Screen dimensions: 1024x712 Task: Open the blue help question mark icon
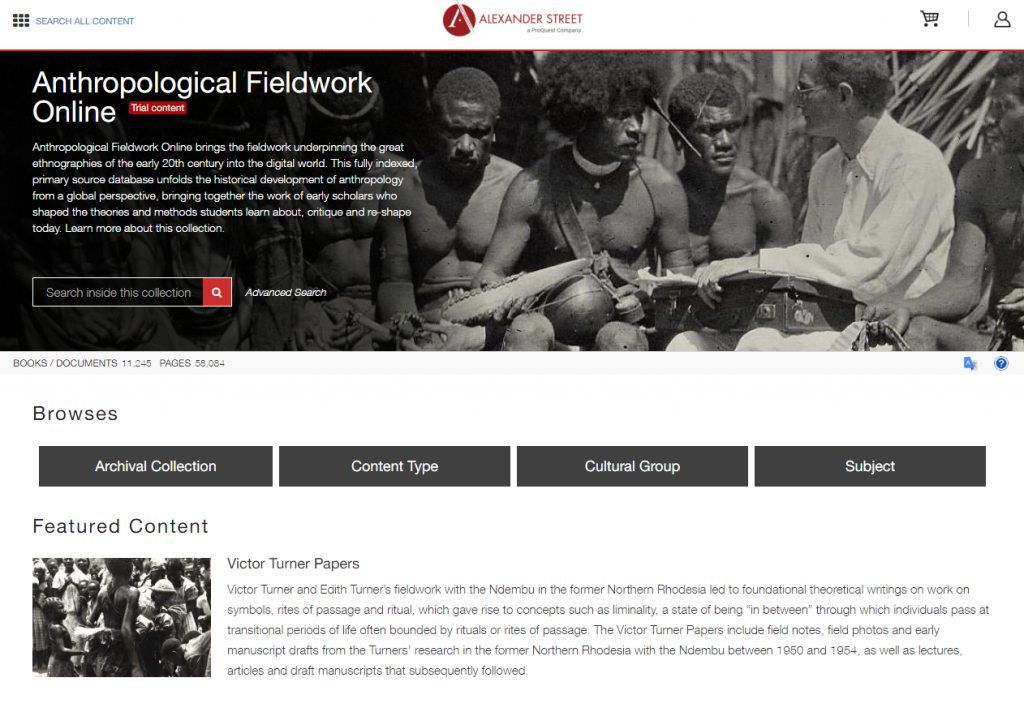1000,363
